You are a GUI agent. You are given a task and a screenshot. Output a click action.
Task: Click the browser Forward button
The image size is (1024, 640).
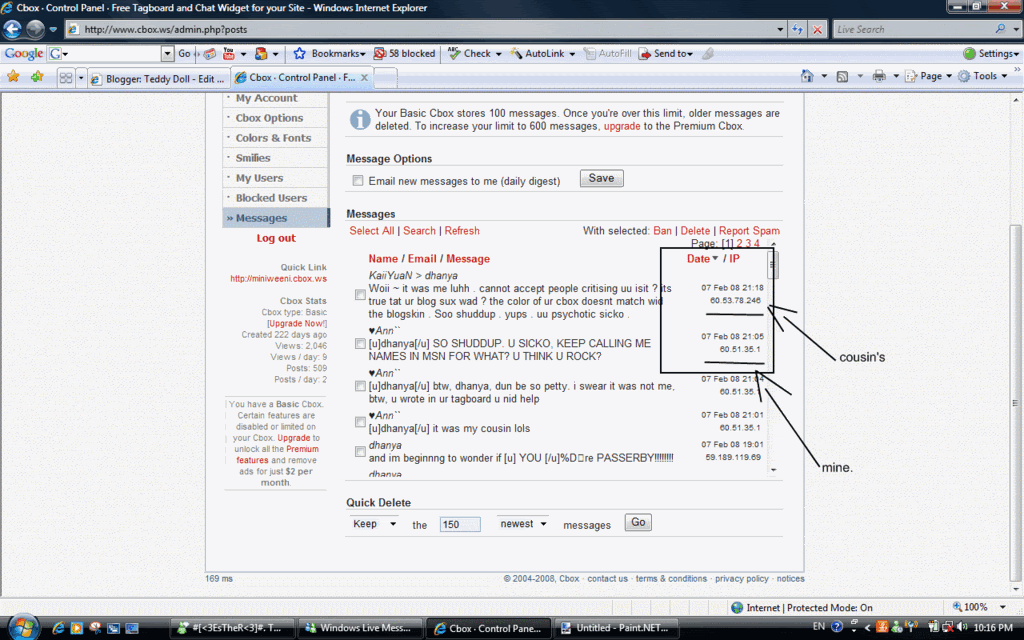click(35, 29)
